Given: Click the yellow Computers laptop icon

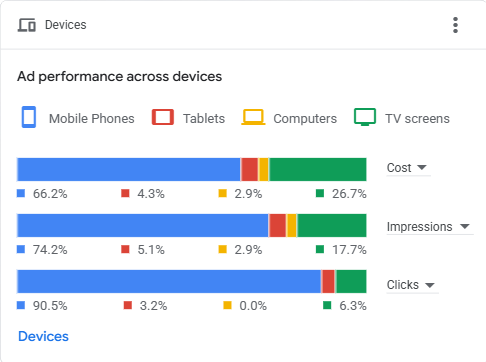Looking at the screenshot, I should pos(253,117).
